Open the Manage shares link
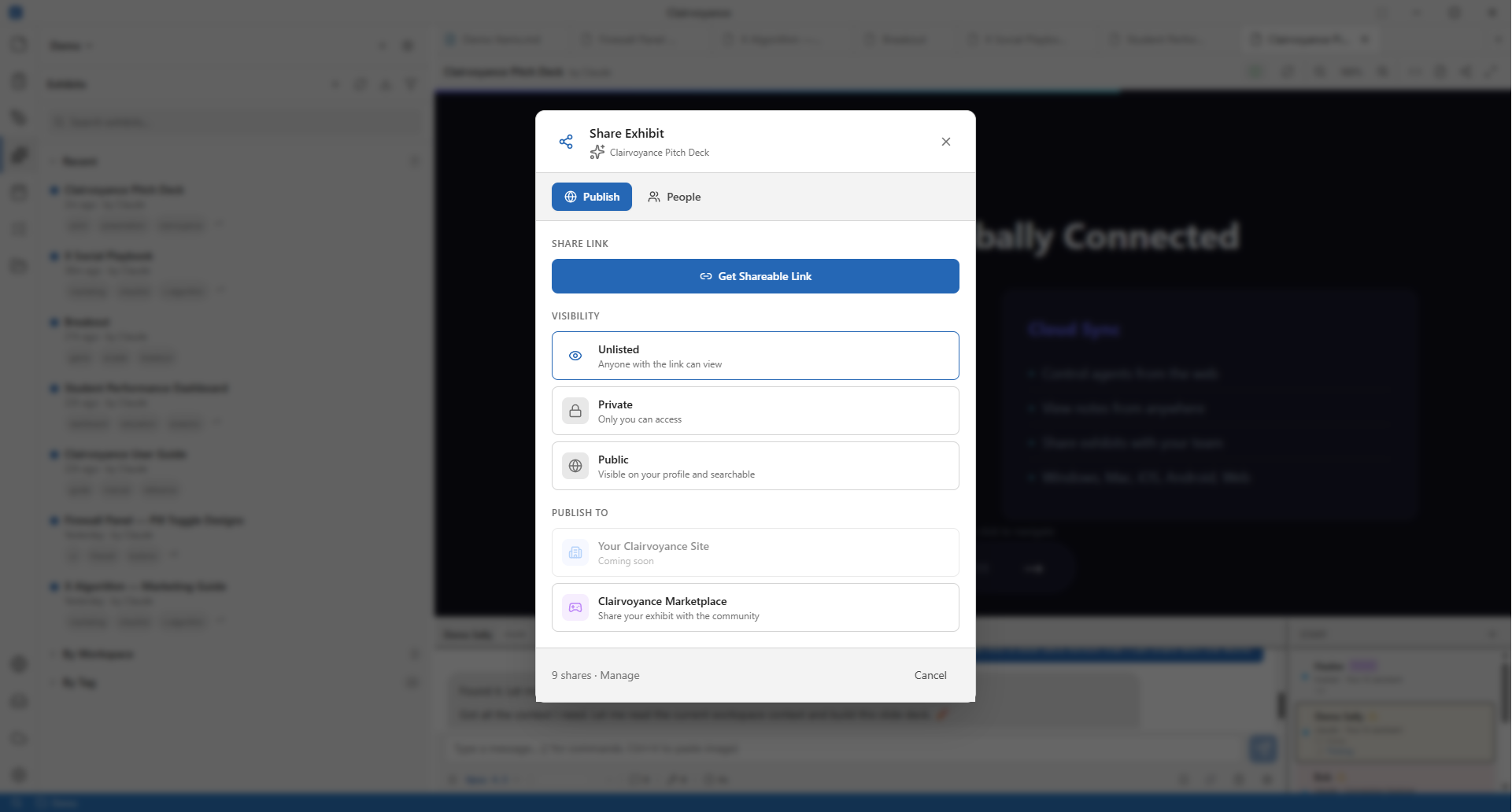This screenshot has width=1512, height=812. point(619,675)
